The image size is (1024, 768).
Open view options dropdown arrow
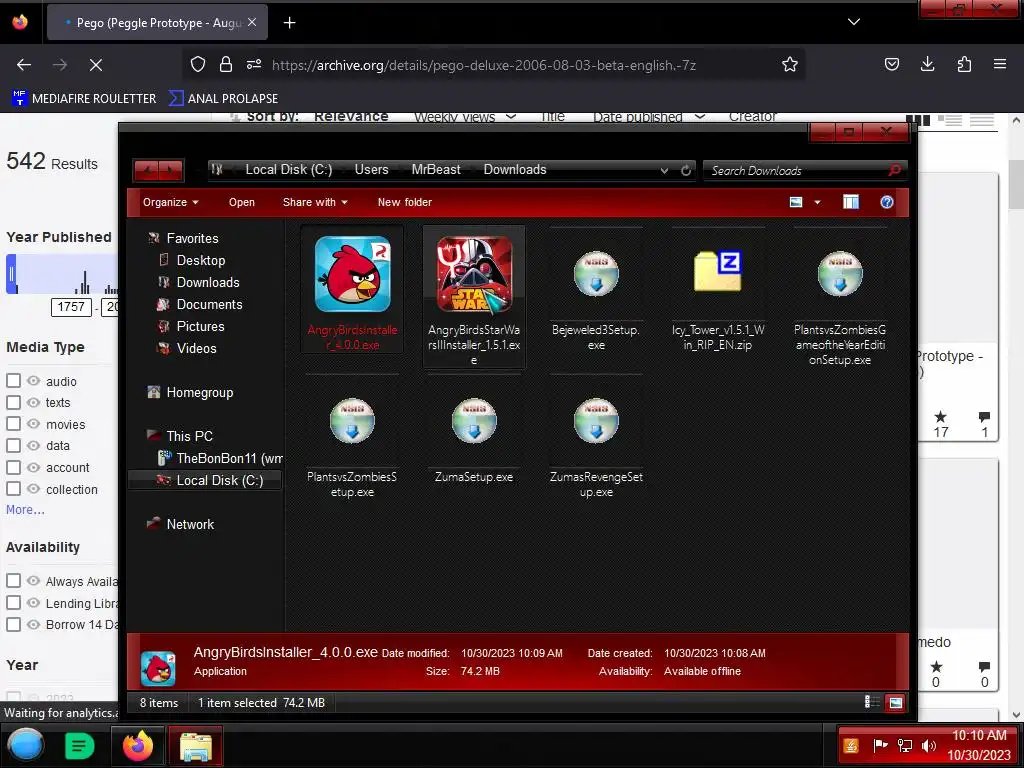coord(817,202)
